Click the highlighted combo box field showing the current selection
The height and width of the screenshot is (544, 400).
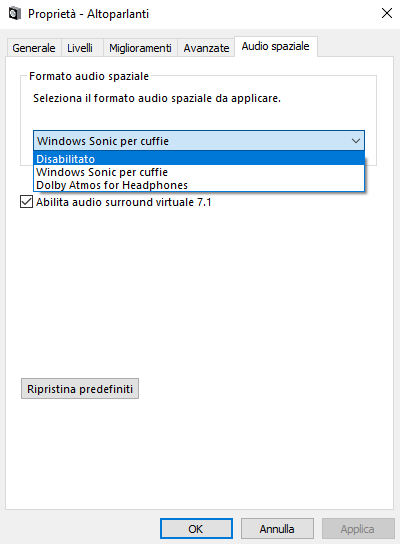(199, 141)
